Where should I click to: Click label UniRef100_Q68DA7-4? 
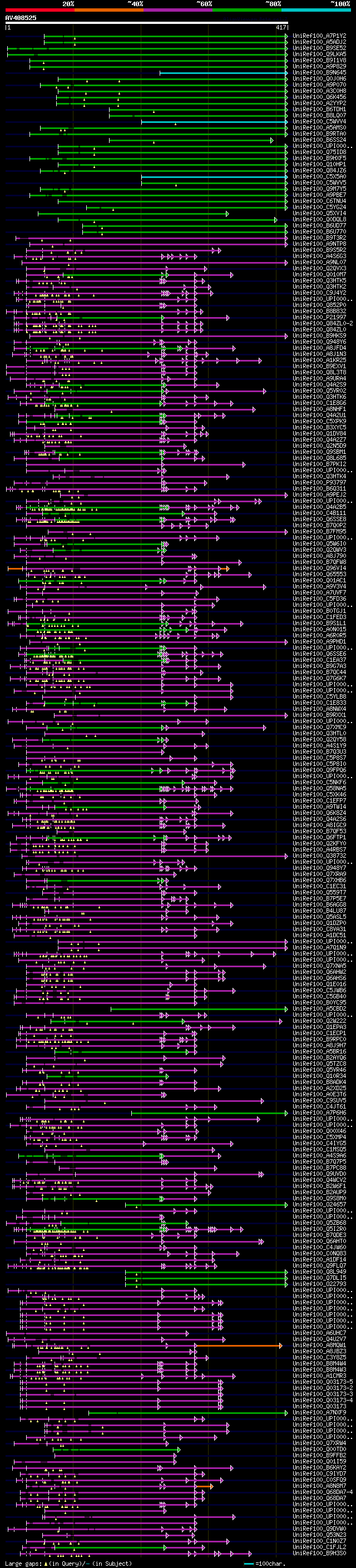[x=323, y=1492]
